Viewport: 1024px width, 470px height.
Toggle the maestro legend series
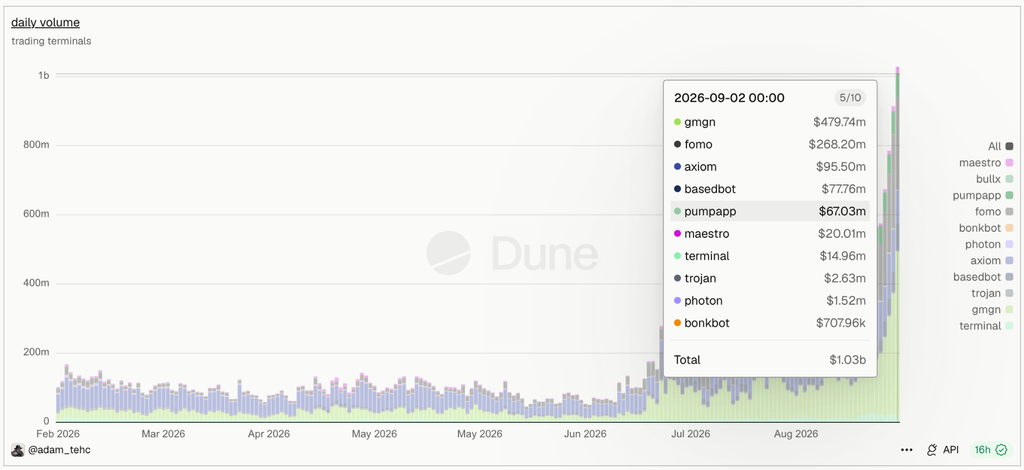click(986, 163)
